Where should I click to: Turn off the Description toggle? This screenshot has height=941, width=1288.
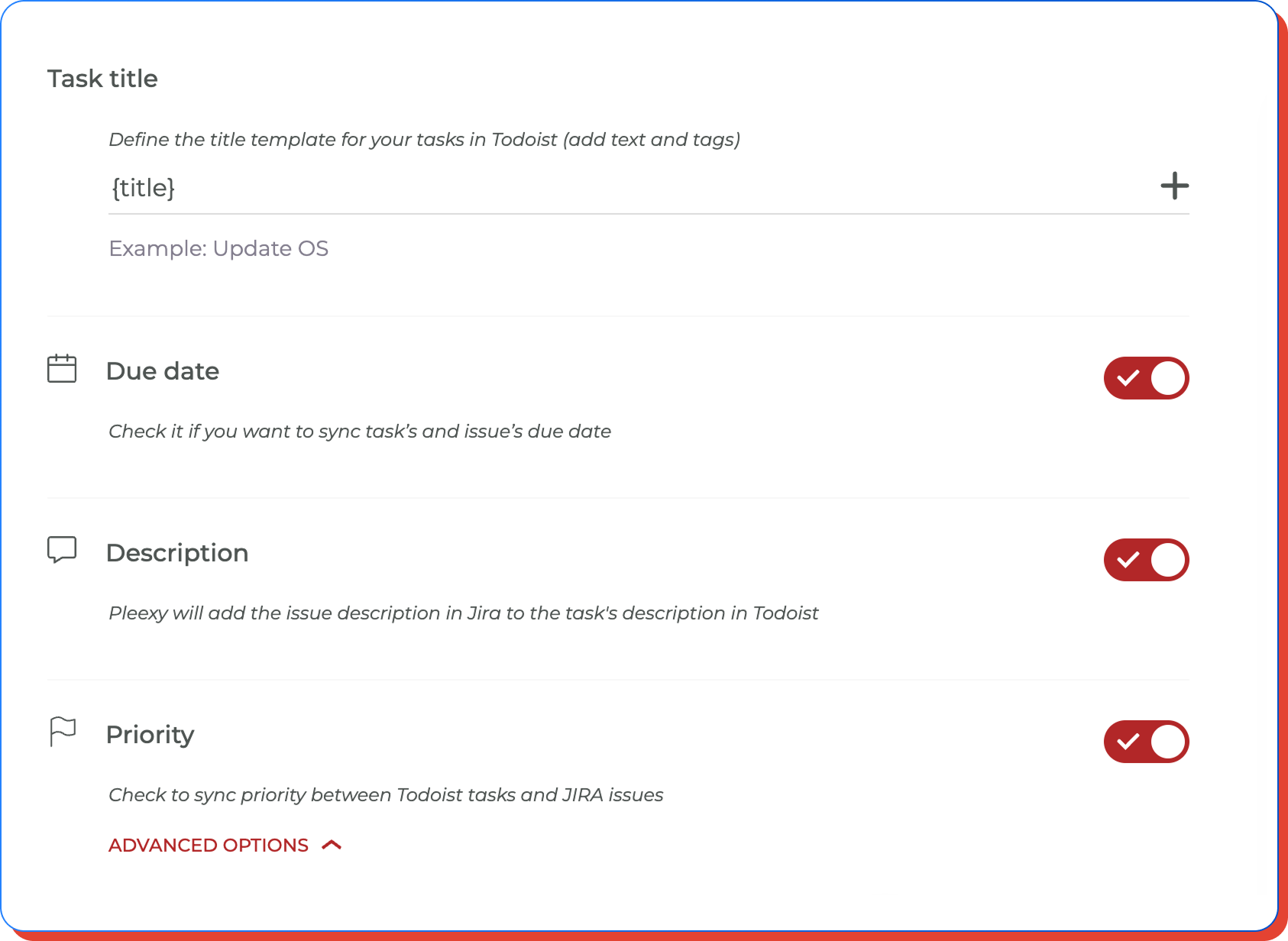point(1146,560)
